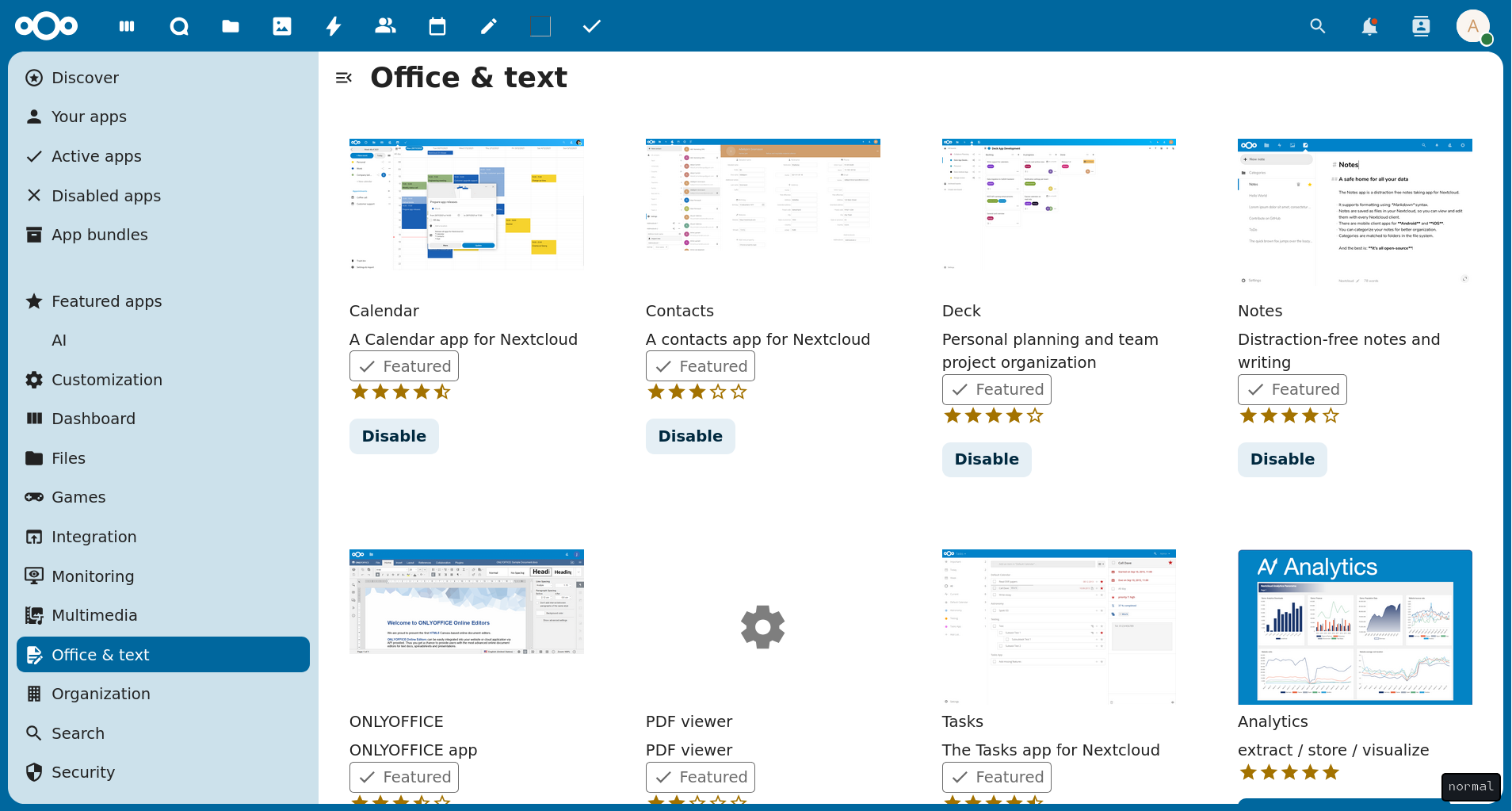Open Talk app icon in top bar
Screen dimensions: 1512x811
pyautogui.click(x=179, y=26)
